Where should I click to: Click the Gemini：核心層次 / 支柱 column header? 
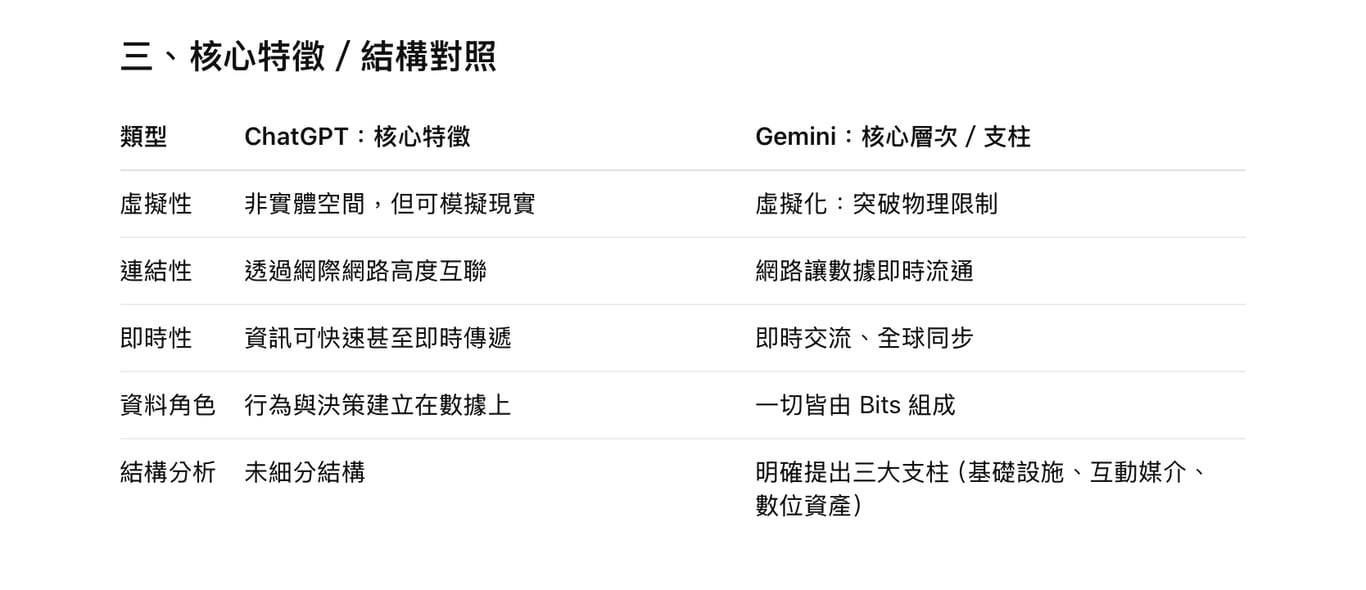[892, 137]
